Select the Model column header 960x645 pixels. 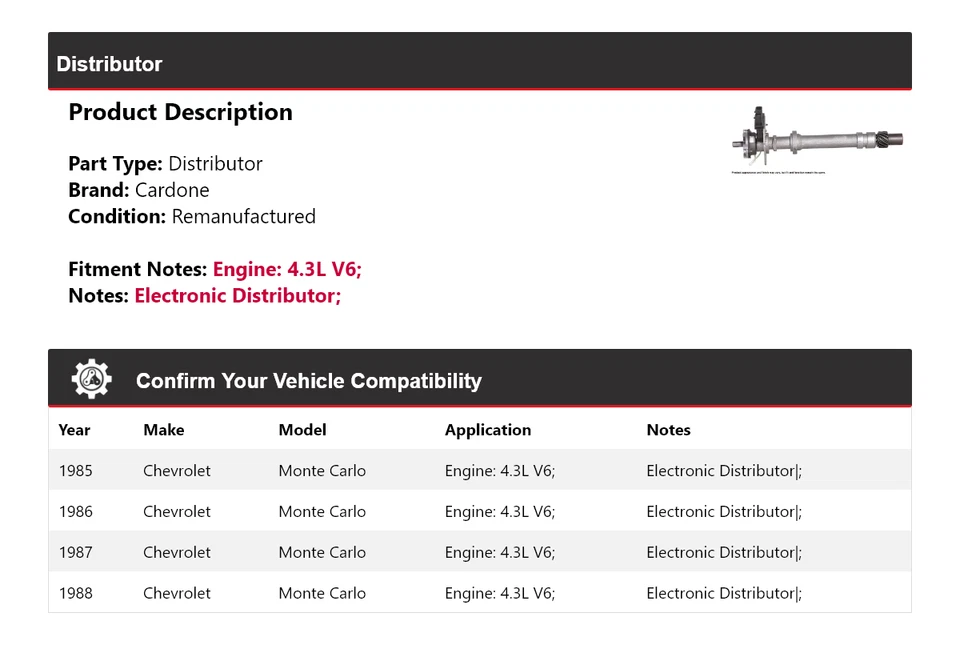302,430
